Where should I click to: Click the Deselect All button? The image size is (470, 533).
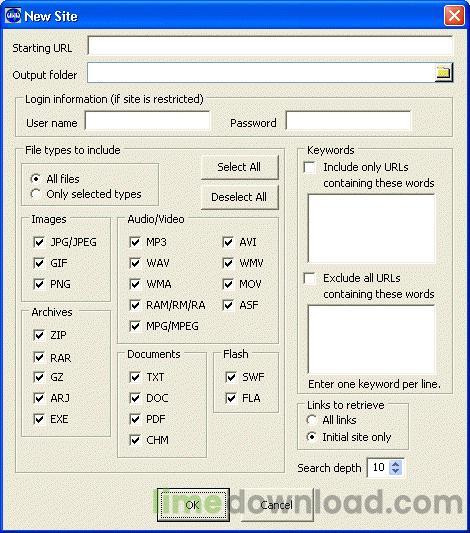(240, 197)
